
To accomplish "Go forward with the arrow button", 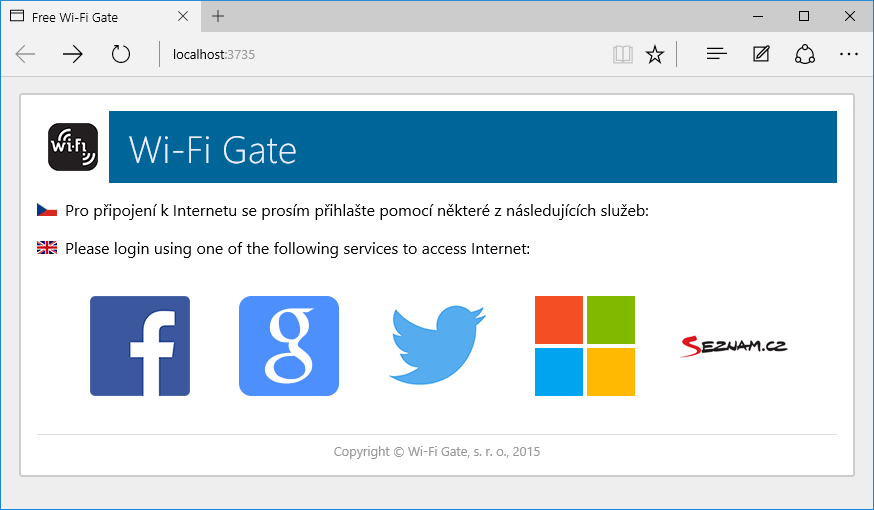I will point(72,54).
